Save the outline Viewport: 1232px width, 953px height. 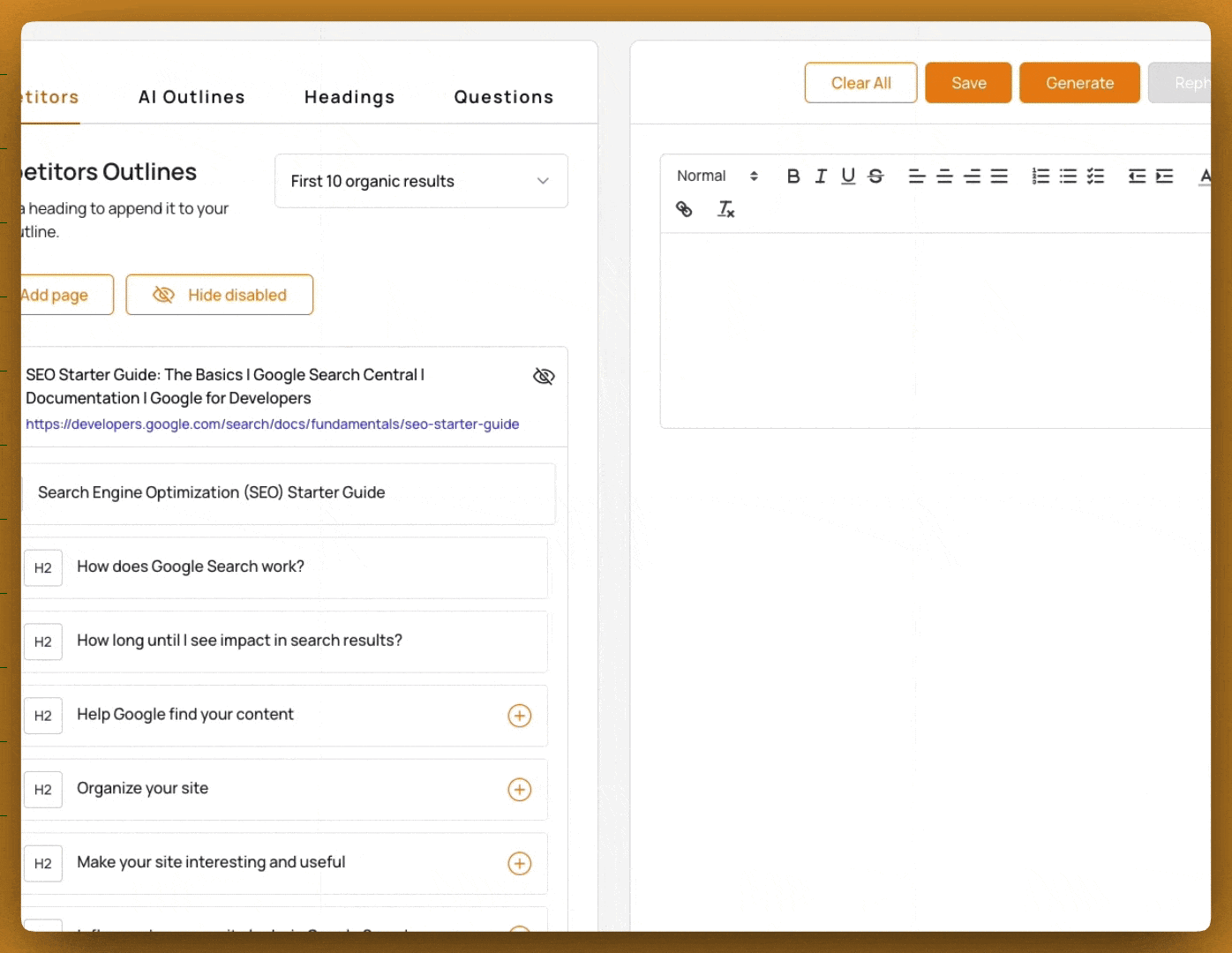pyautogui.click(x=969, y=83)
